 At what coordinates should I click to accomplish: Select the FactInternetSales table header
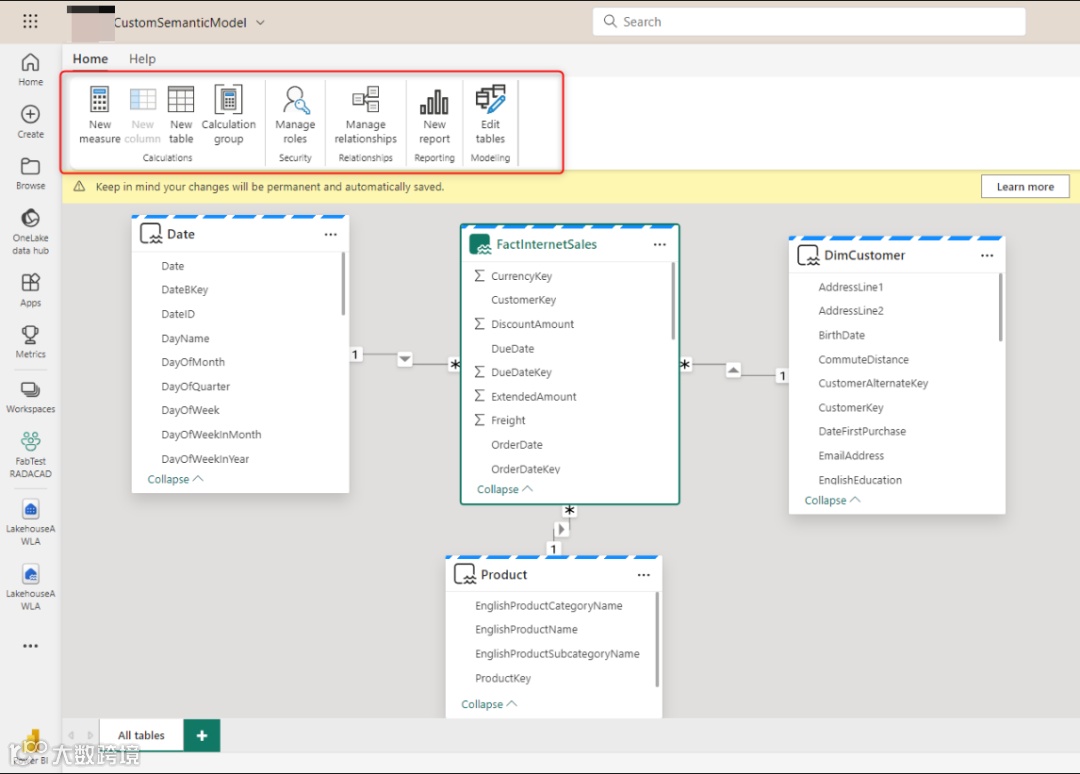570,244
